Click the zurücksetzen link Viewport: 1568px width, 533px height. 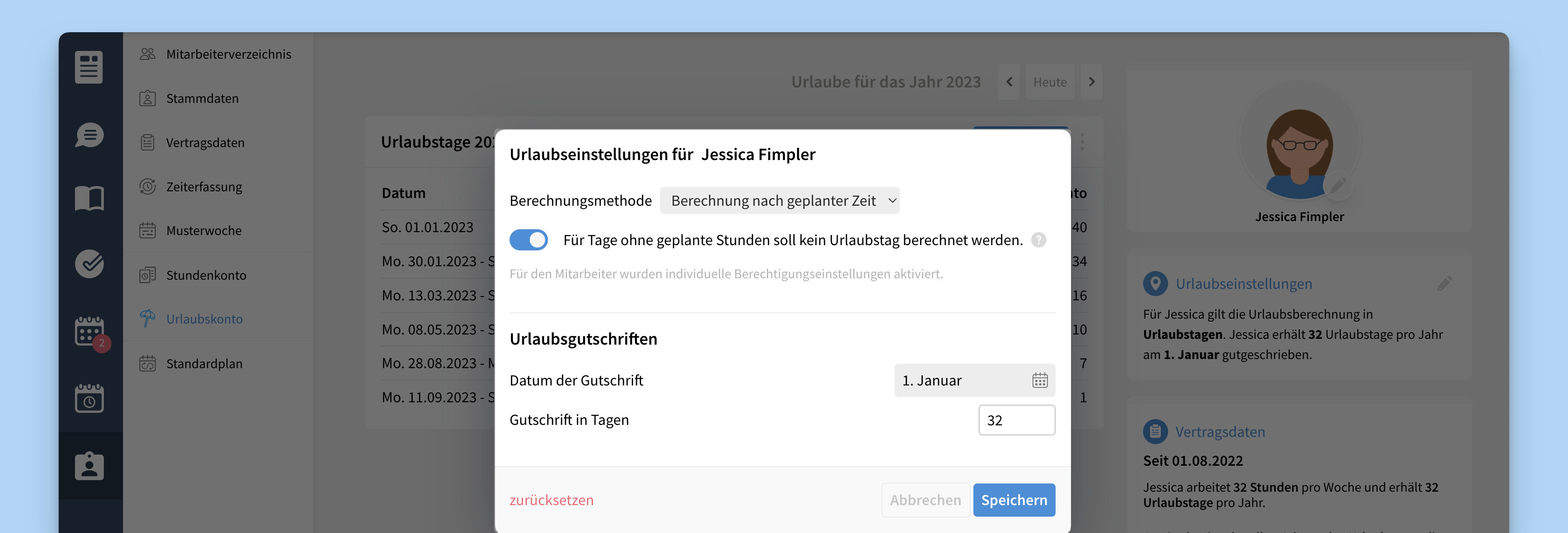tap(551, 500)
